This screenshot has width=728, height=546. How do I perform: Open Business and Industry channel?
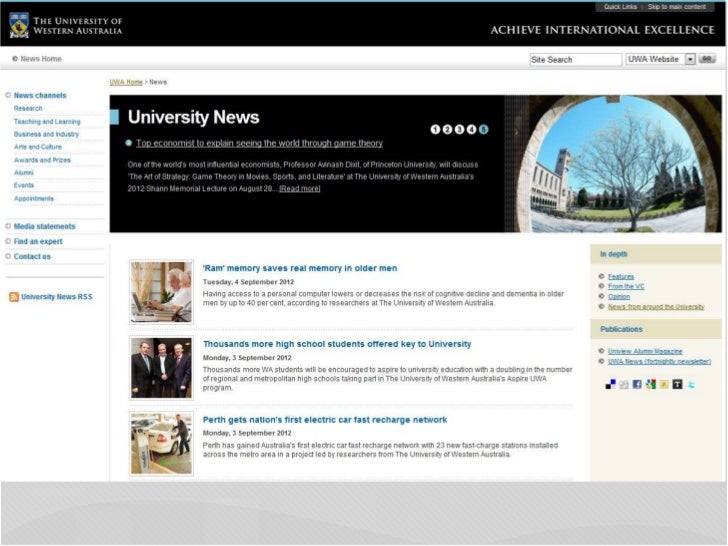click(46, 134)
